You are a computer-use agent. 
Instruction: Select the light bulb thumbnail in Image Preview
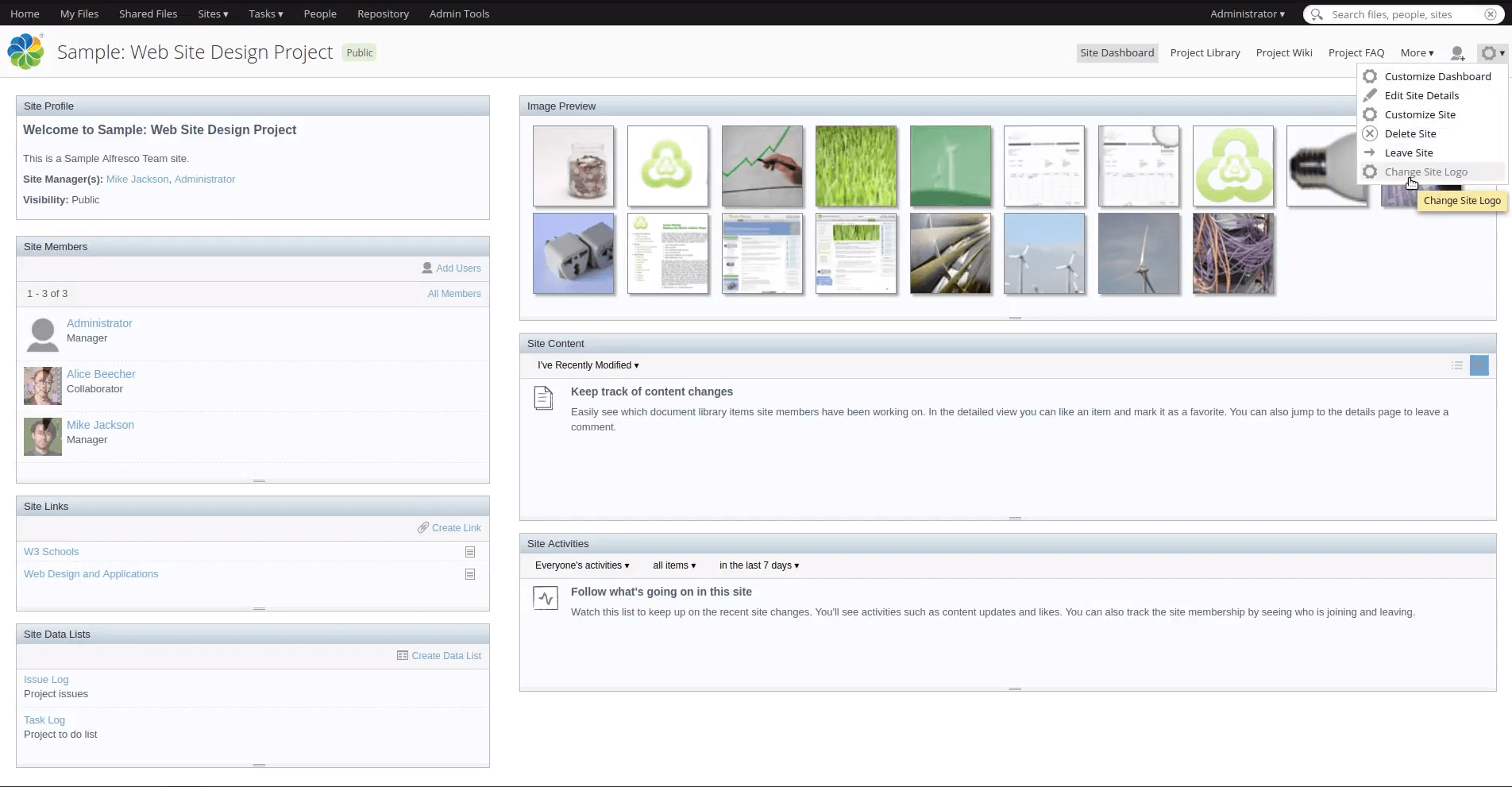pos(1326,165)
